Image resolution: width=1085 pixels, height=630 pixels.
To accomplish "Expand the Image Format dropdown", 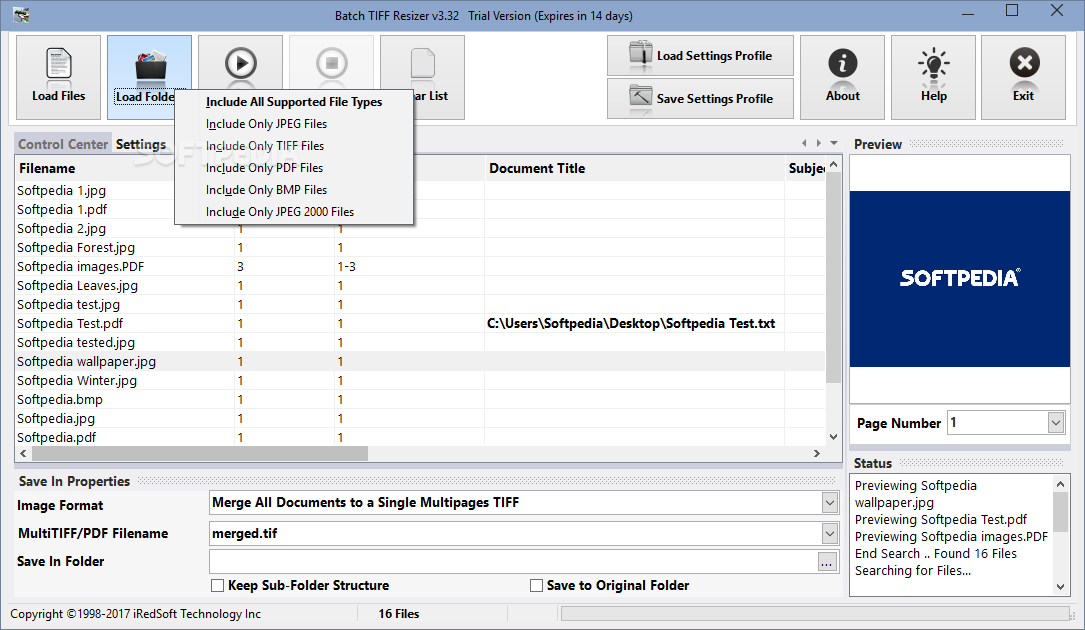I will point(830,503).
